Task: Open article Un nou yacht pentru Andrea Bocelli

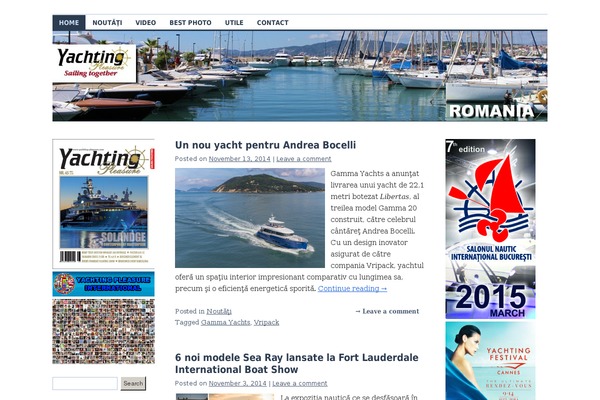Action: pos(265,145)
